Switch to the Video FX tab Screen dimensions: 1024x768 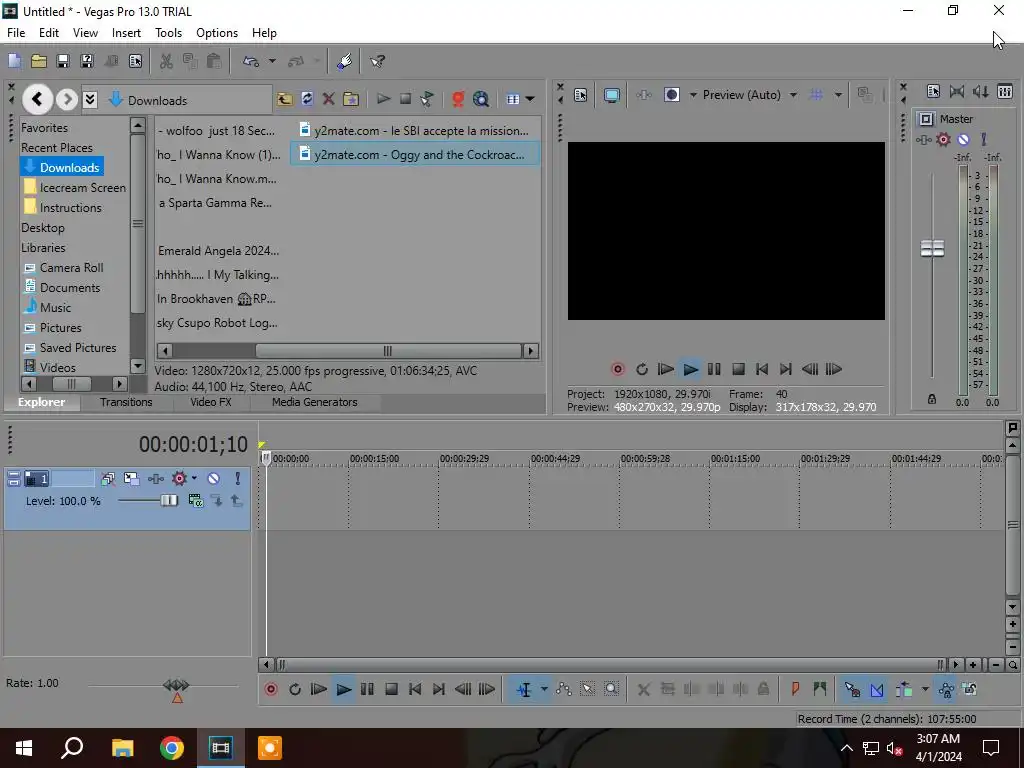(211, 402)
